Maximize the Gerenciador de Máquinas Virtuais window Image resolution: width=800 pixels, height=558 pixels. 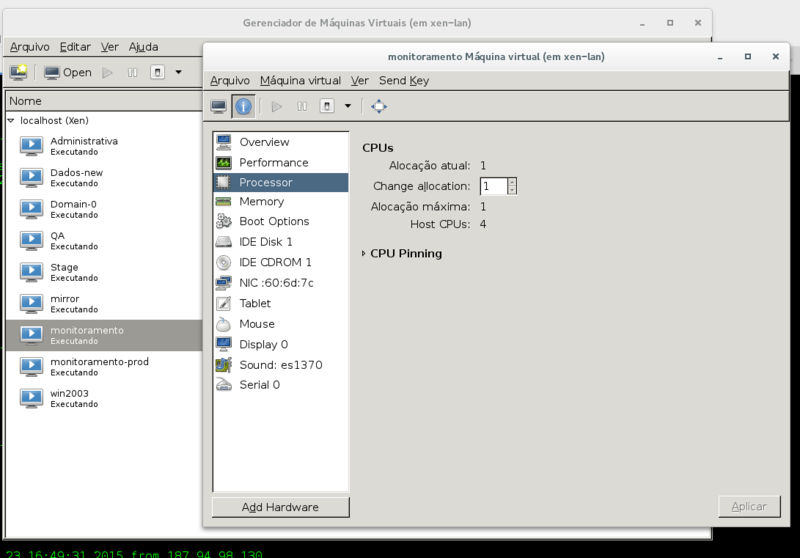click(670, 23)
